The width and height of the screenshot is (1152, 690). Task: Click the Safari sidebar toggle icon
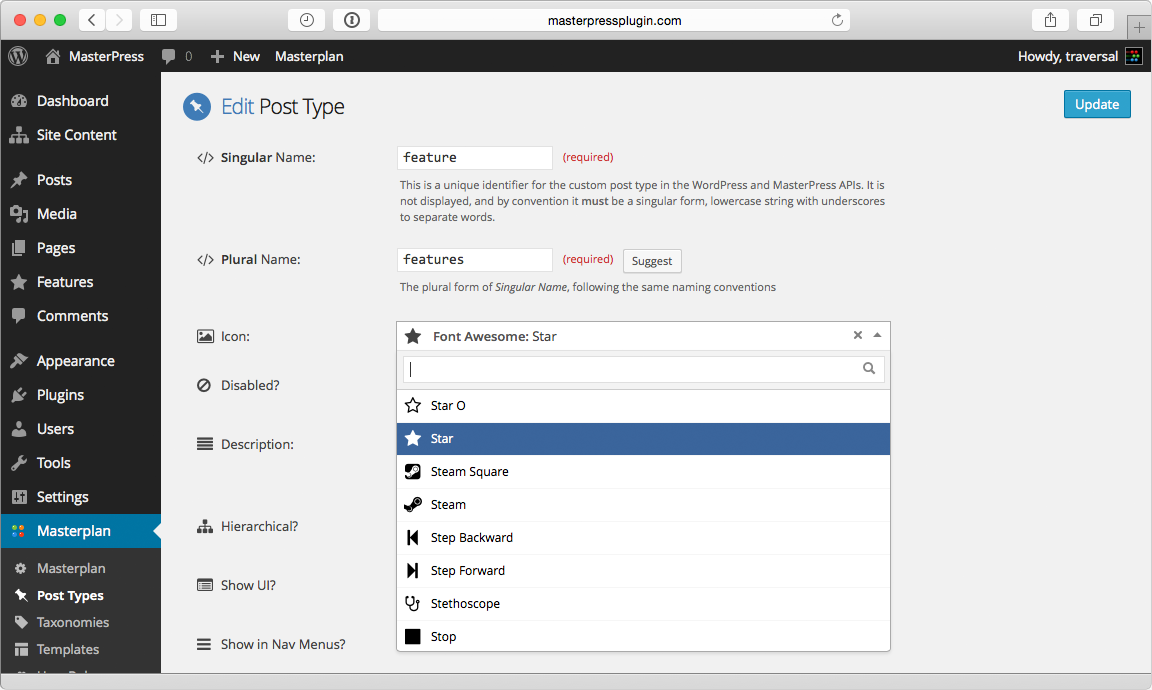(158, 20)
